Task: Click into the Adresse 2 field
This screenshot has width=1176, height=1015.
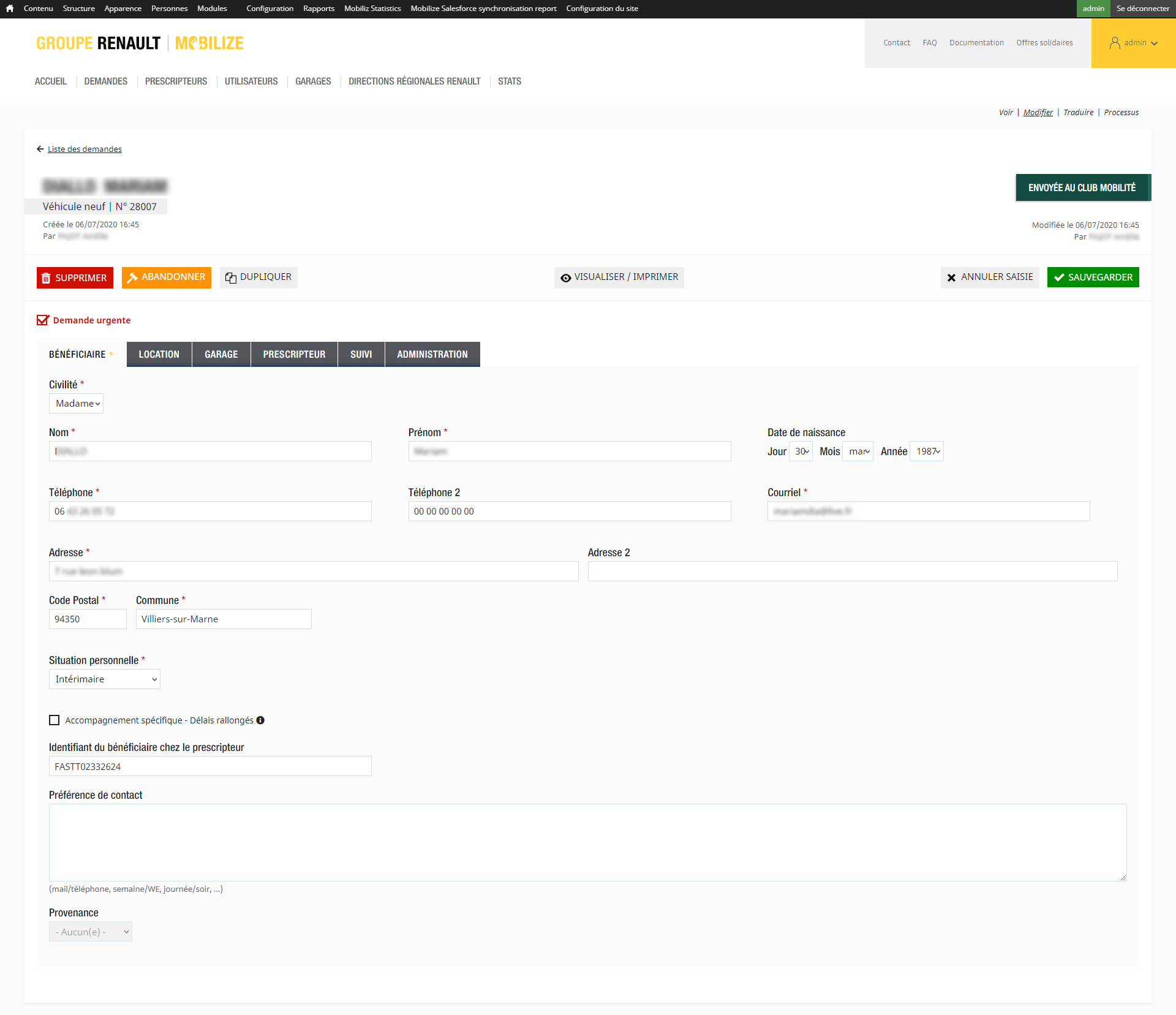Action: (x=852, y=572)
